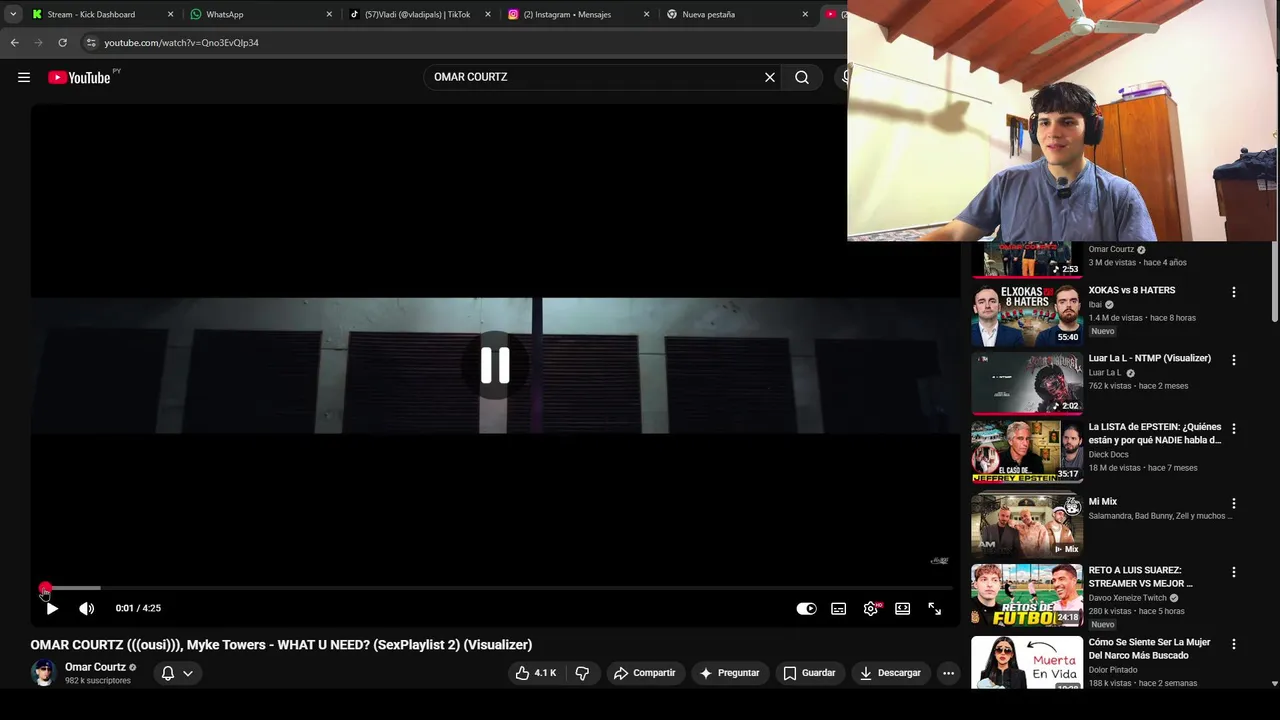Viewport: 1280px width, 720px height.
Task: Reload the YouTube page
Action: (x=62, y=43)
